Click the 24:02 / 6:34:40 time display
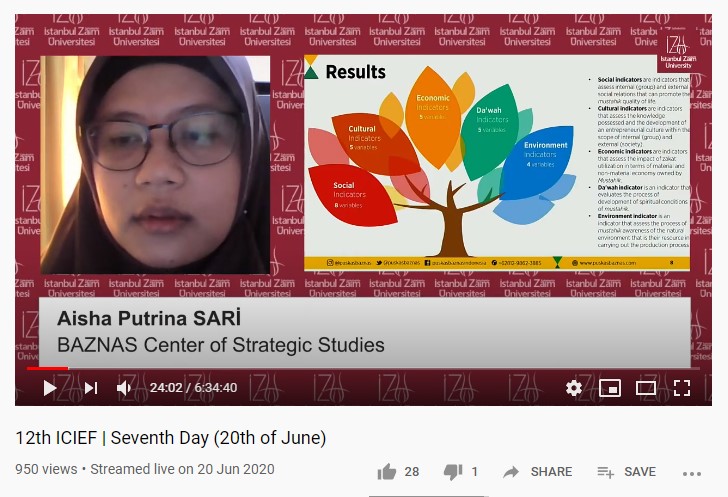This screenshot has width=728, height=497. (193, 388)
